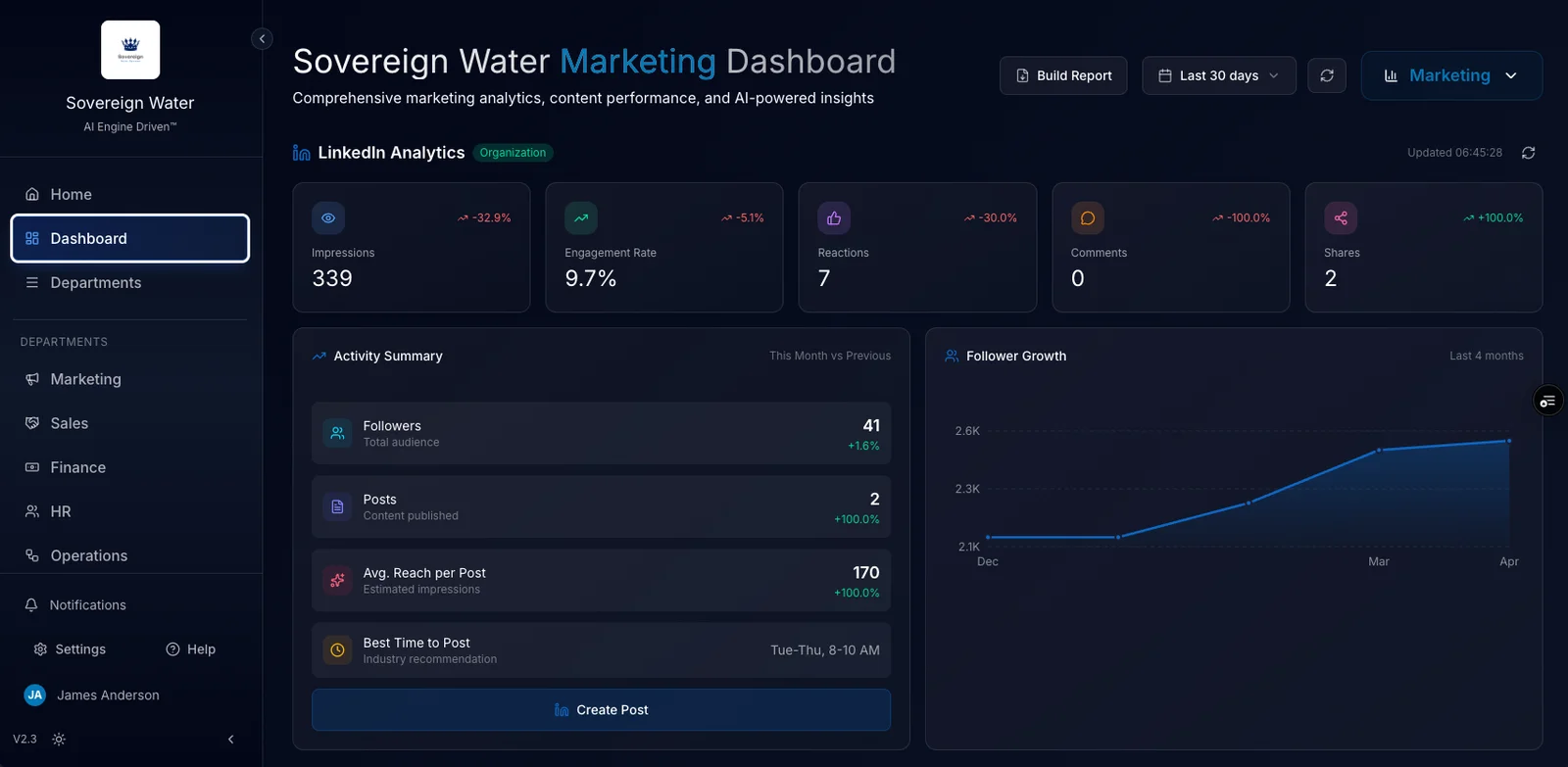Click the Comments speech bubble icon
This screenshot has width=1568, height=767.
point(1087,218)
